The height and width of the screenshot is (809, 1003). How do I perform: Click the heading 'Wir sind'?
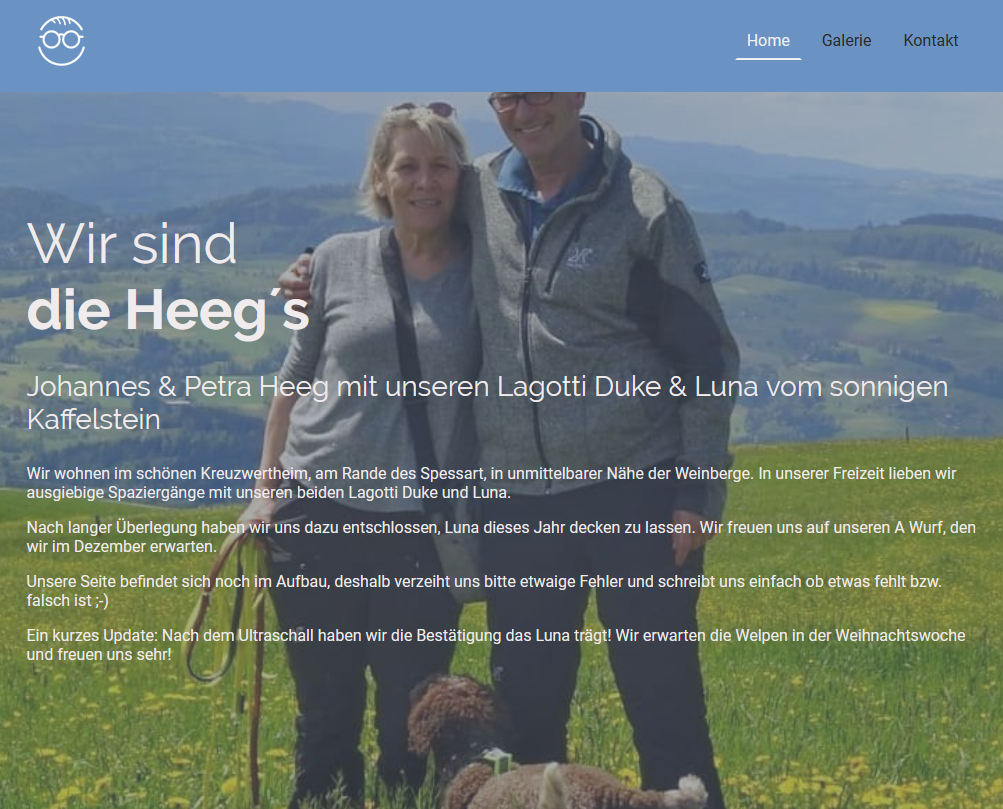click(132, 244)
